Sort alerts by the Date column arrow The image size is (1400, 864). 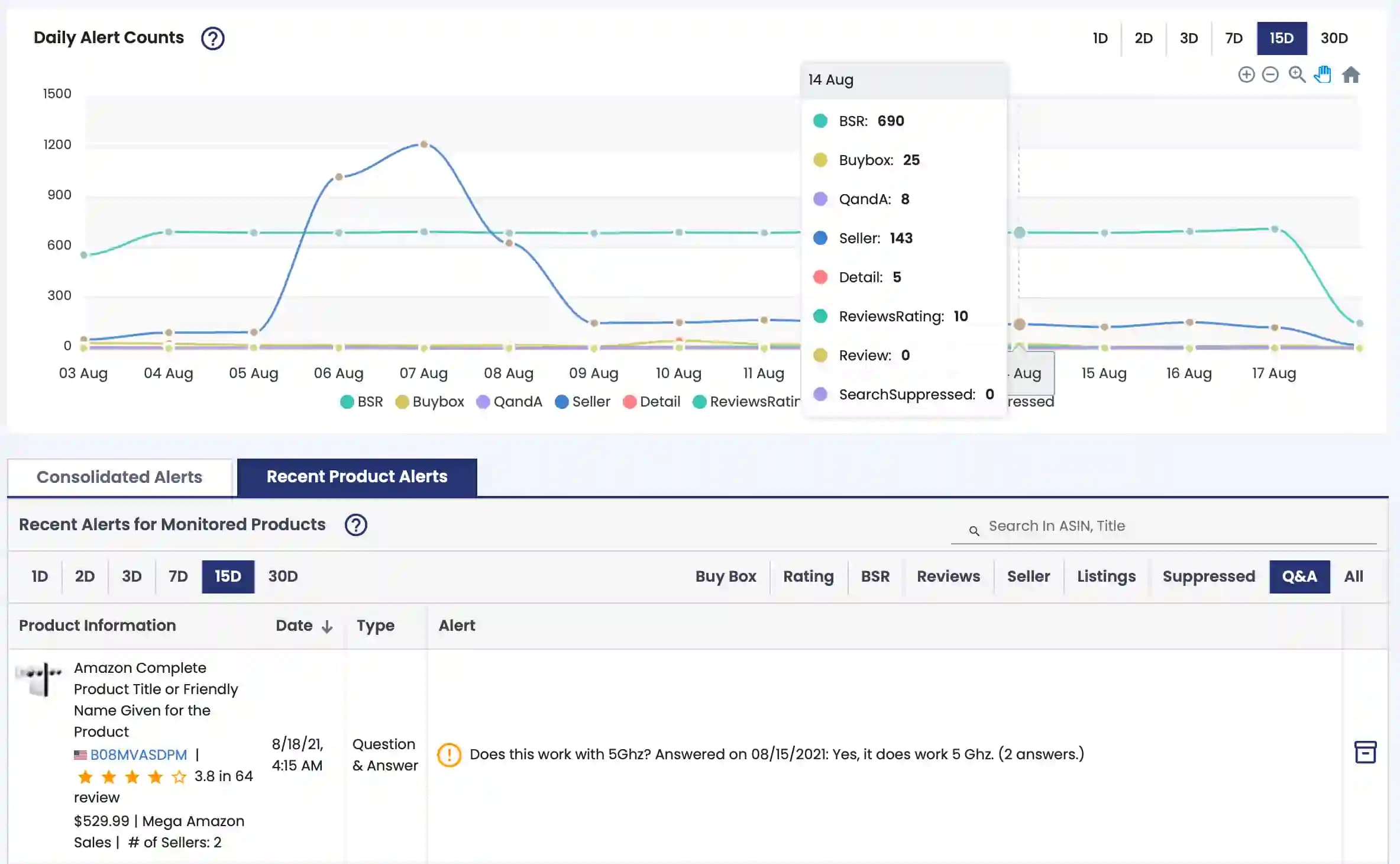pyautogui.click(x=327, y=627)
